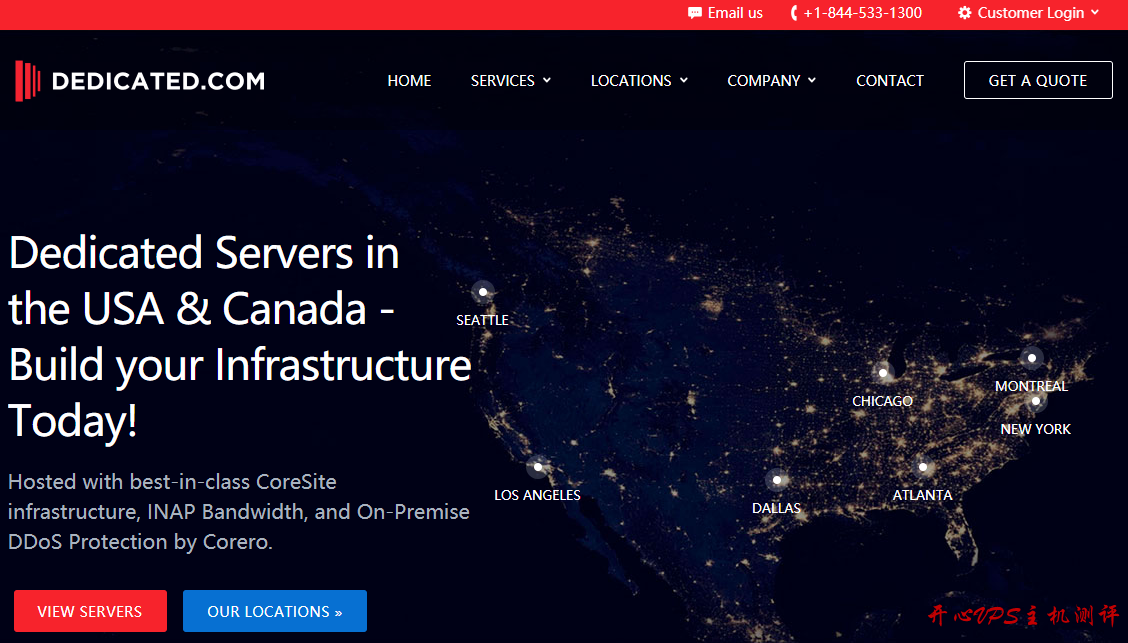
Task: Open the Company dropdown menu
Action: click(x=771, y=81)
